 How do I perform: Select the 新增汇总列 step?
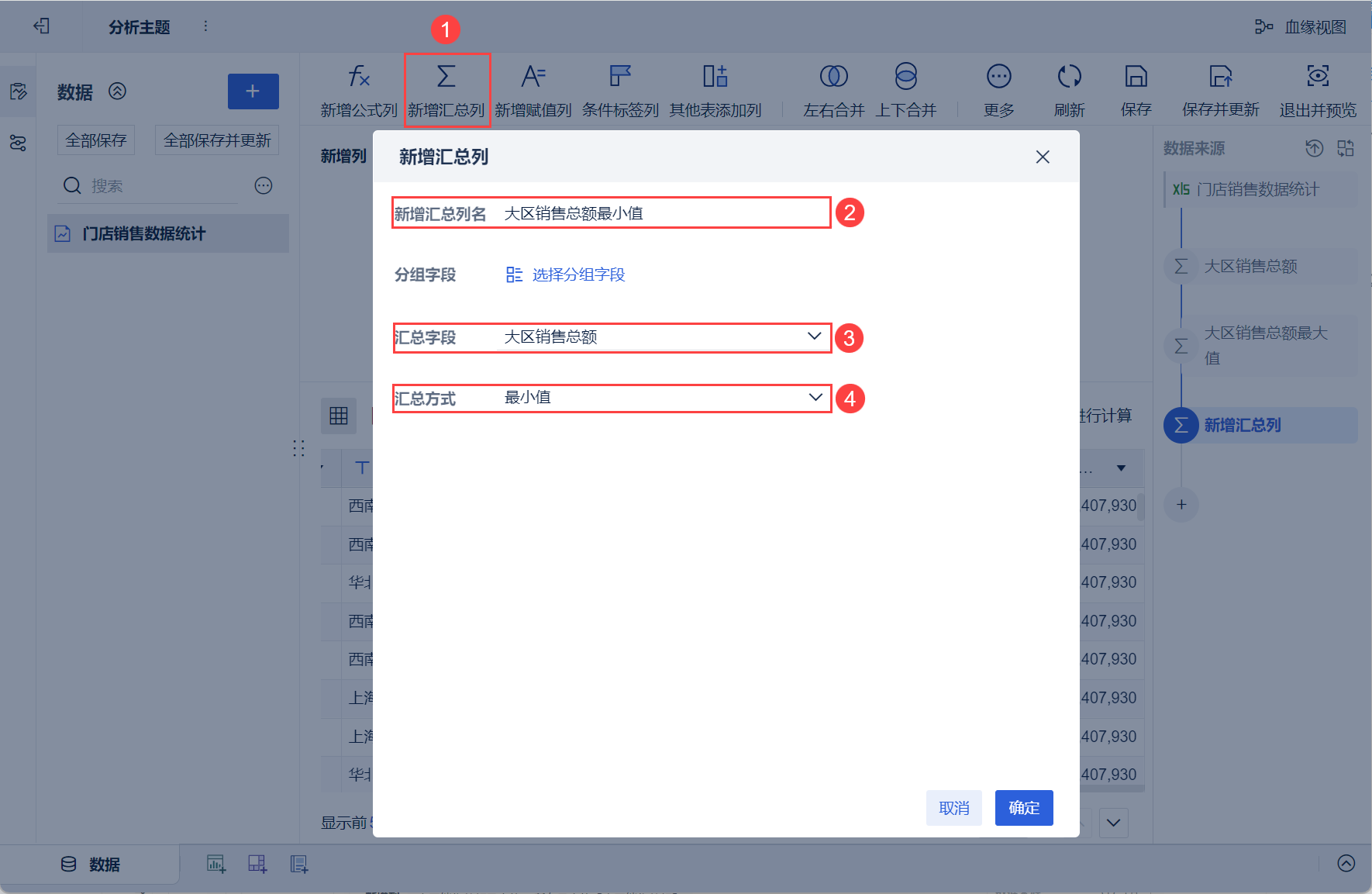tap(1261, 425)
